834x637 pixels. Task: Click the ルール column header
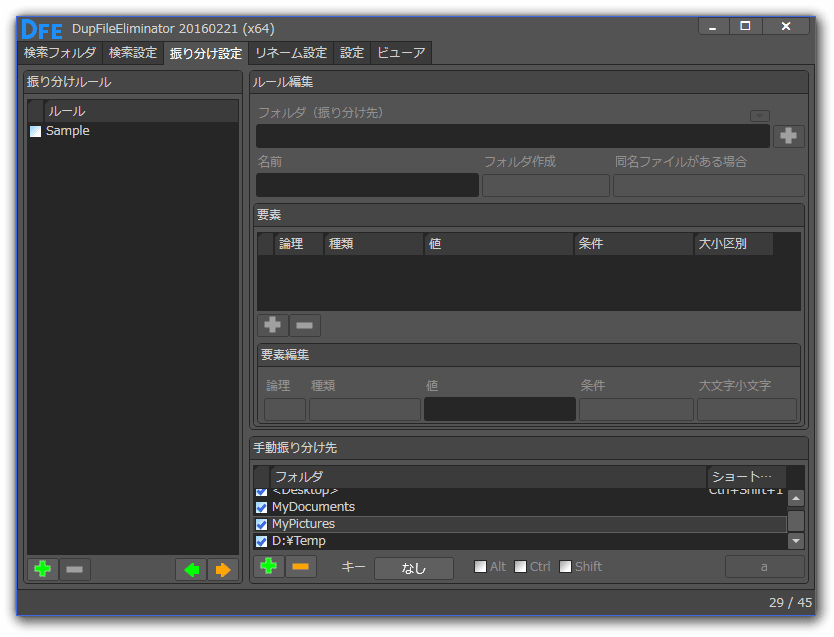click(141, 111)
